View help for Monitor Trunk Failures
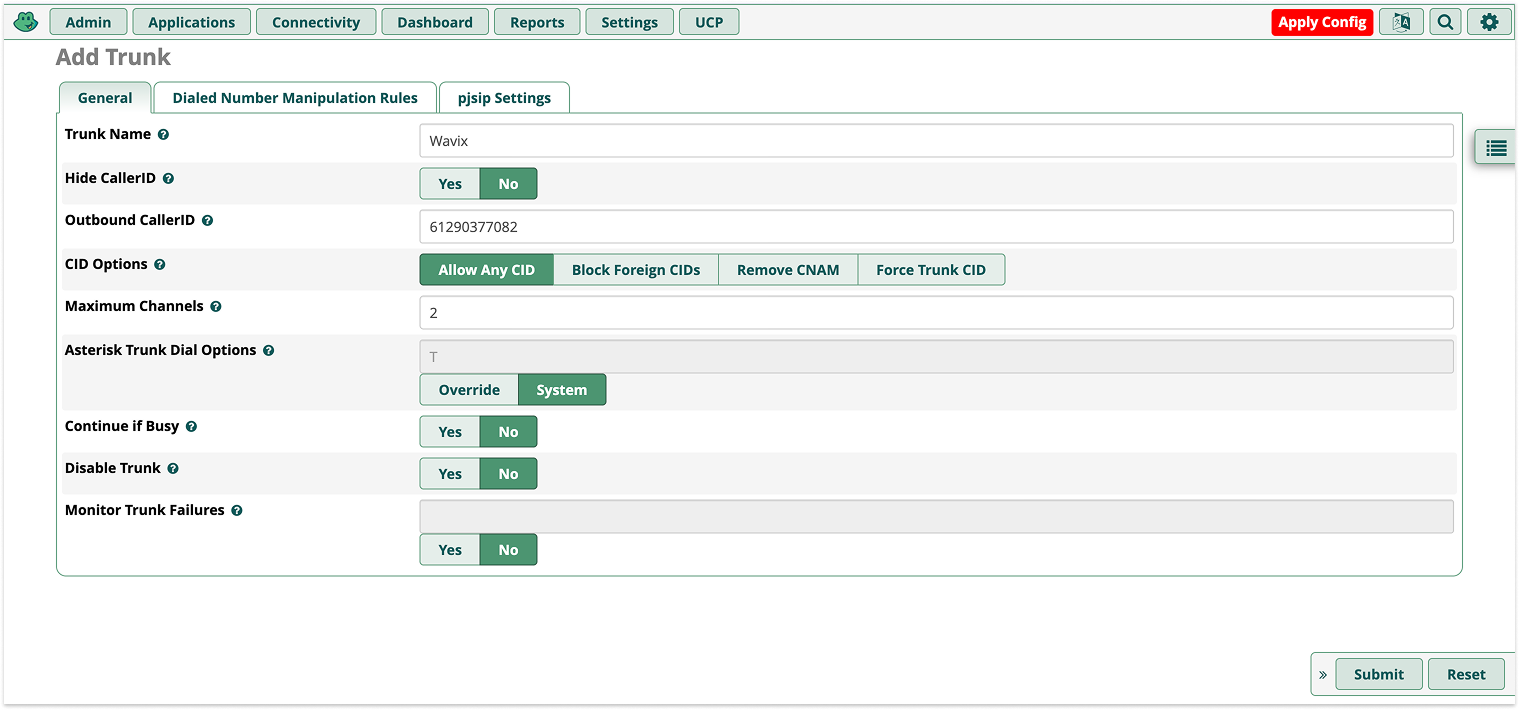 click(x=236, y=510)
